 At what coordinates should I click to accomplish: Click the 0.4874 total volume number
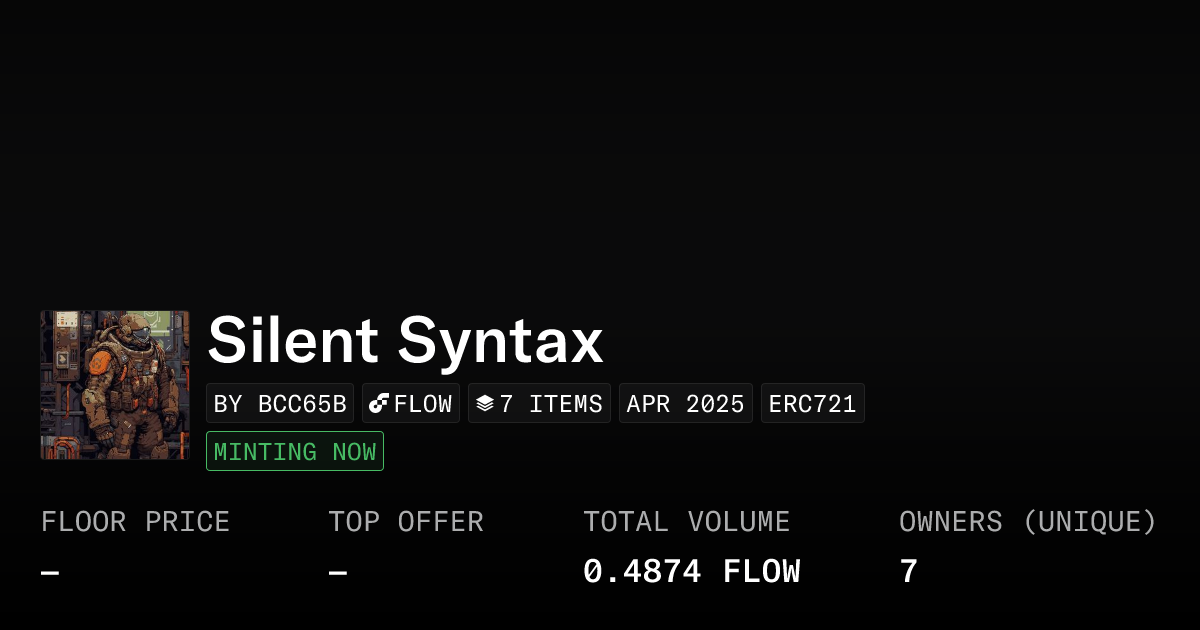[x=642, y=572]
